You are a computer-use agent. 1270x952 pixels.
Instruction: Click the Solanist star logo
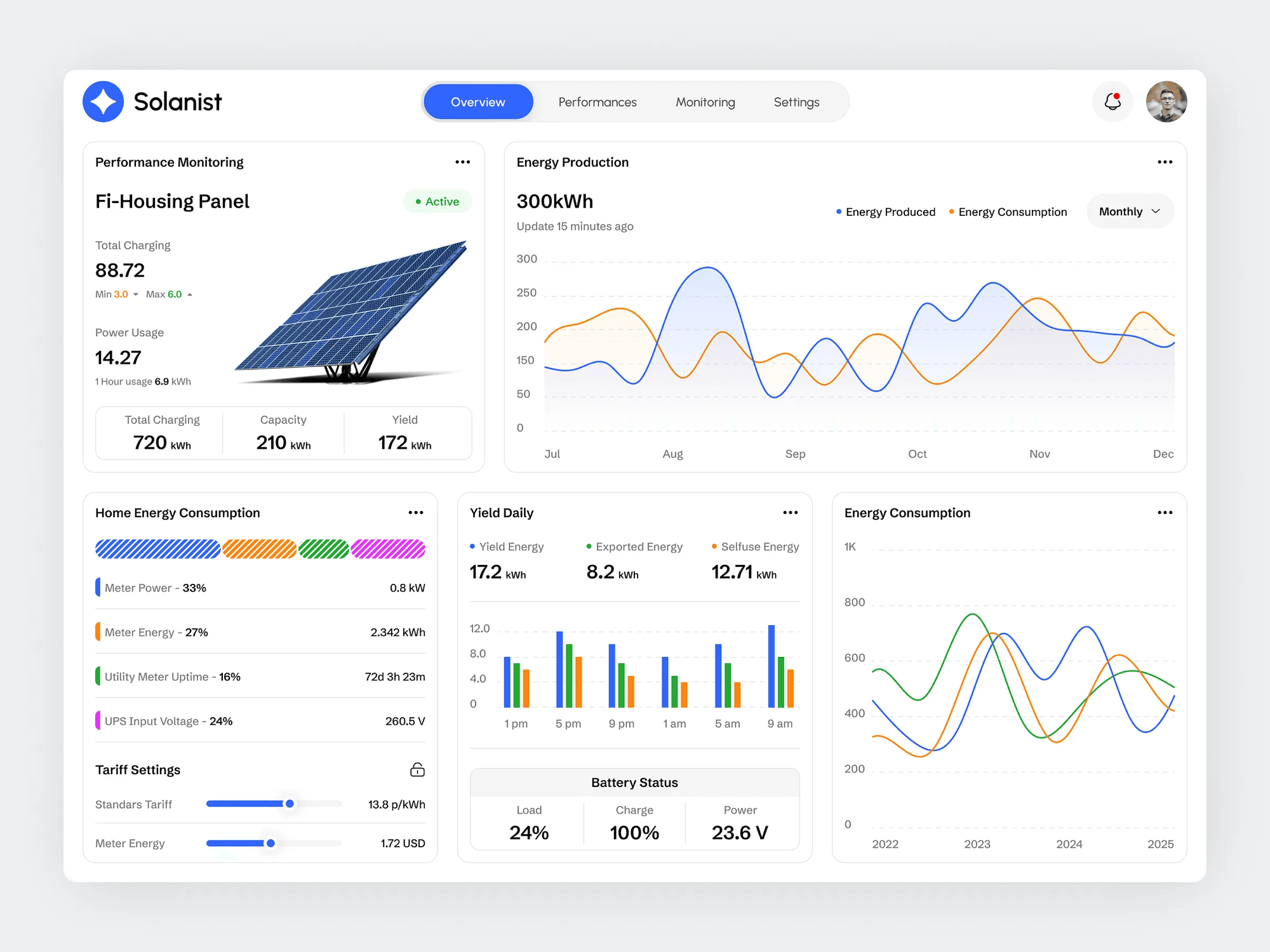click(103, 102)
